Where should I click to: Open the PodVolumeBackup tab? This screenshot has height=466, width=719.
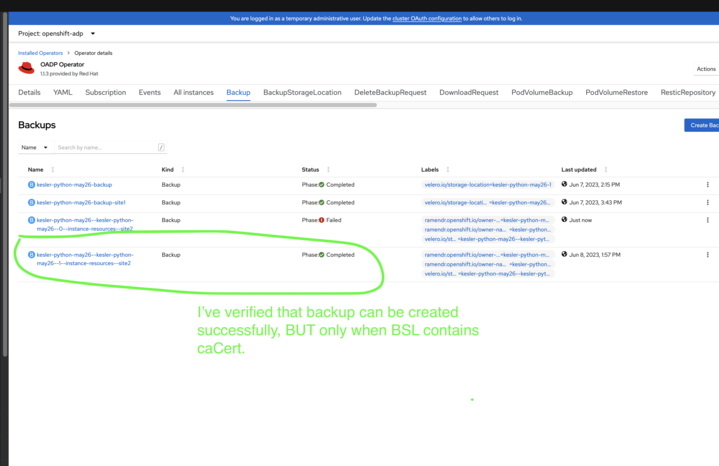(x=542, y=92)
